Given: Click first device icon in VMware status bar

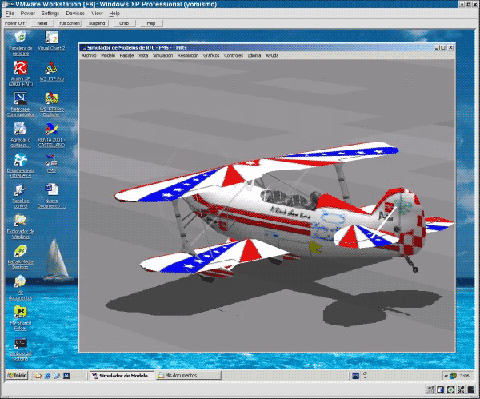Looking at the screenshot, I should (x=431, y=389).
